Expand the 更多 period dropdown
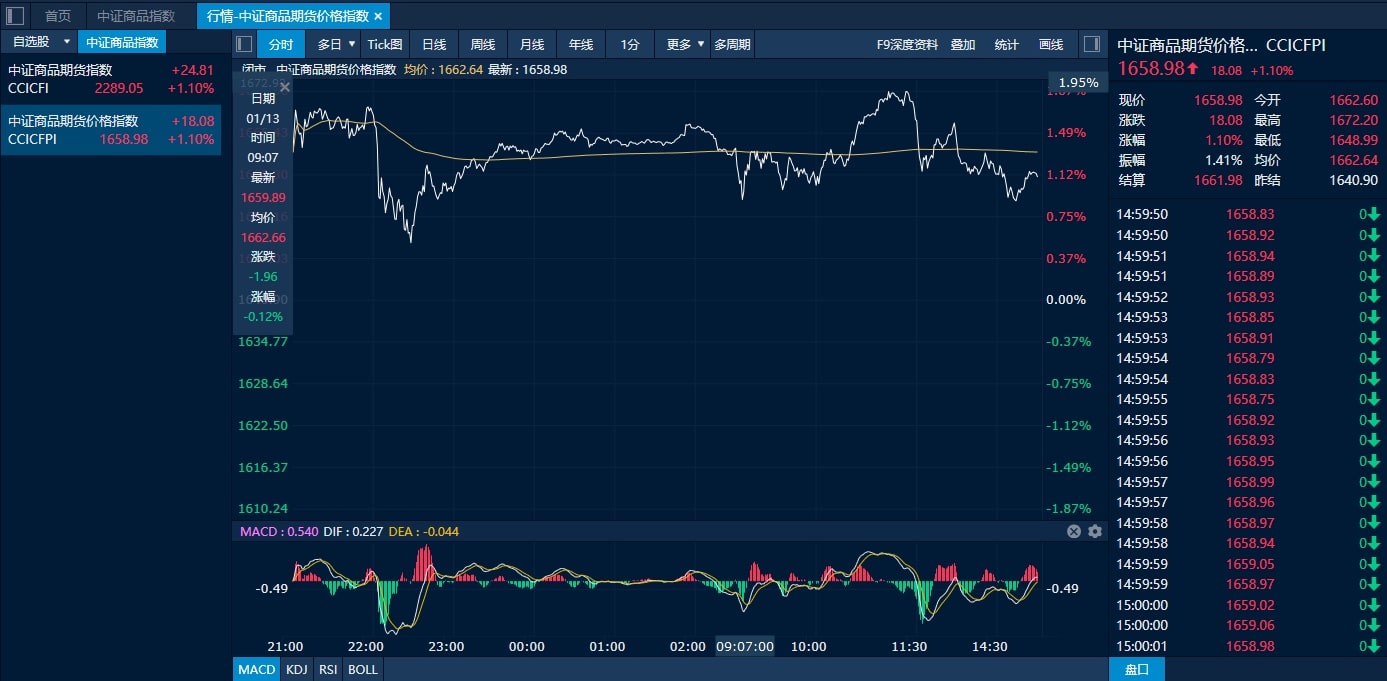Screen dimensions: 1387x681 [x=700, y=44]
